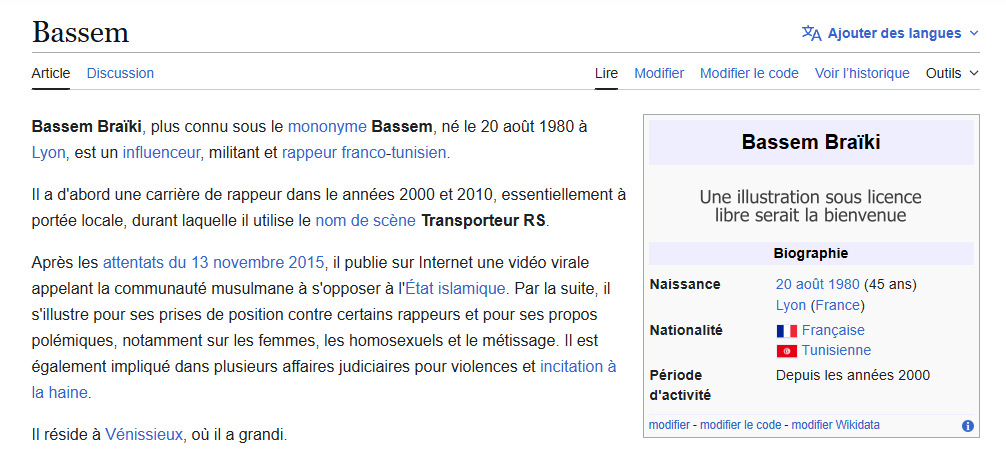Select the Lire tab
This screenshot has width=1006, height=463.
(606, 73)
